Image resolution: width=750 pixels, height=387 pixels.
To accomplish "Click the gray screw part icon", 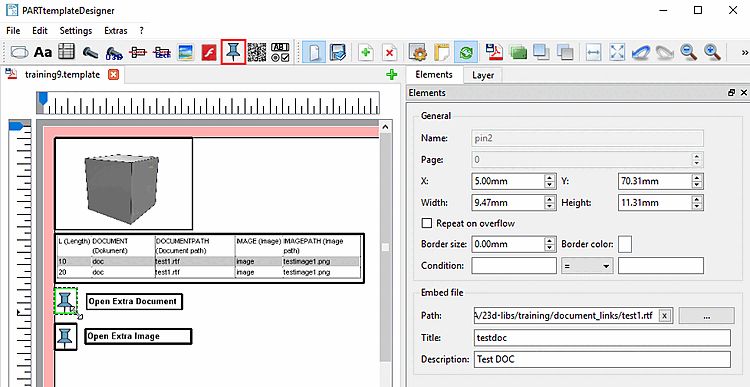I will tap(90, 52).
